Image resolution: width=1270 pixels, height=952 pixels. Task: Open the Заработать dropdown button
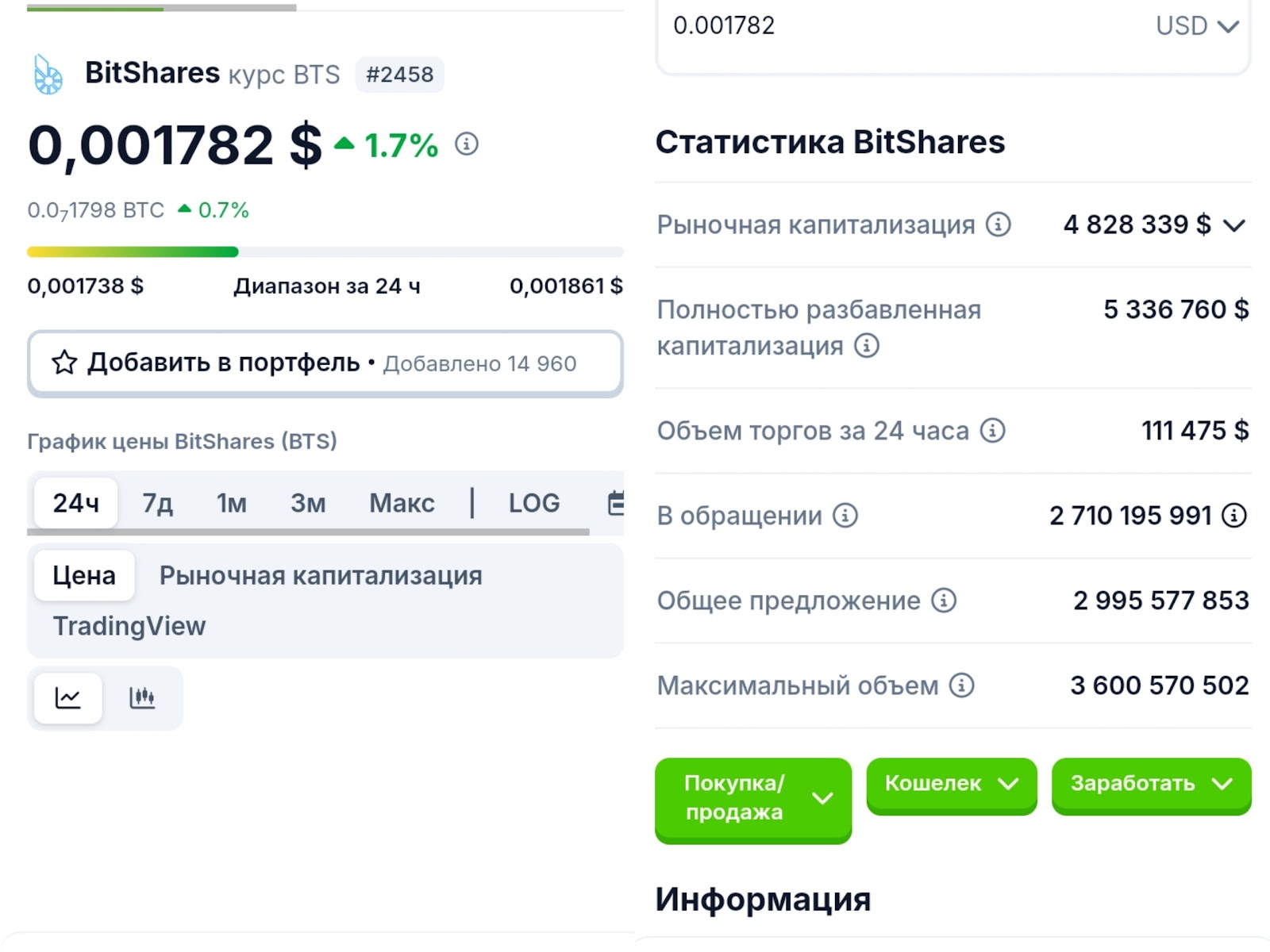pos(1152,785)
